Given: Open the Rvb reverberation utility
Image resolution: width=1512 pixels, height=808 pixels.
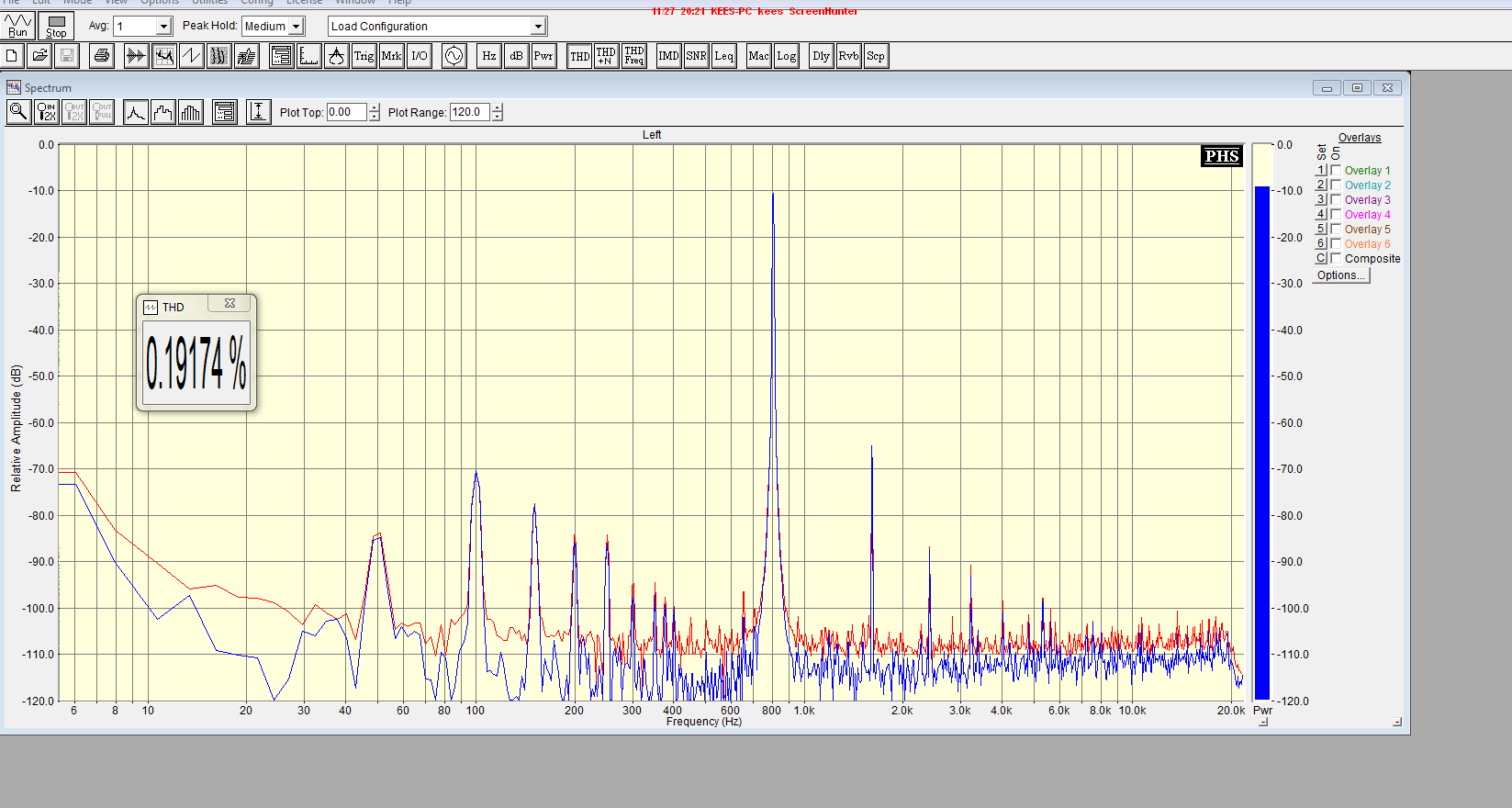Looking at the screenshot, I should point(849,56).
